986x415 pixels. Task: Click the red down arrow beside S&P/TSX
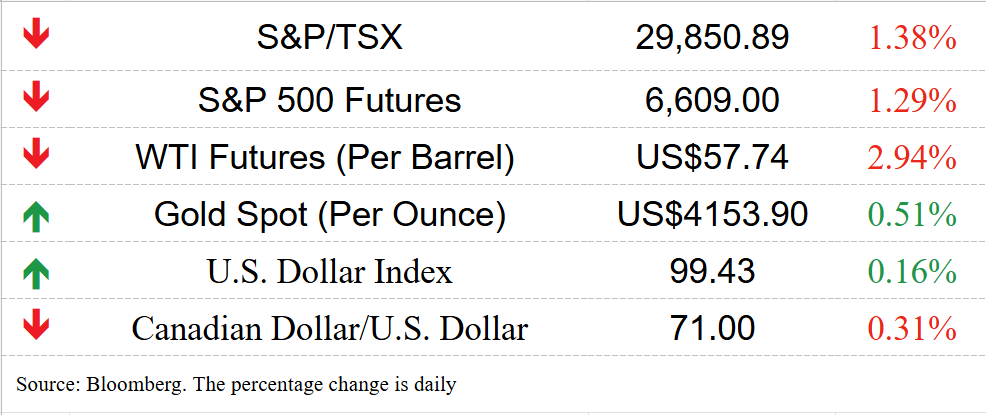click(x=37, y=37)
